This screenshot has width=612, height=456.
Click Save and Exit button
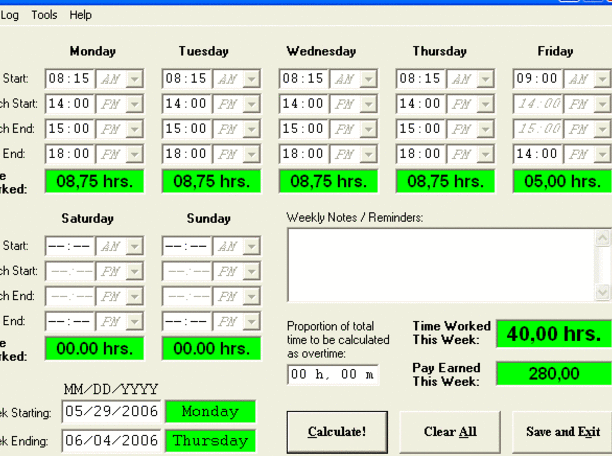coord(563,432)
